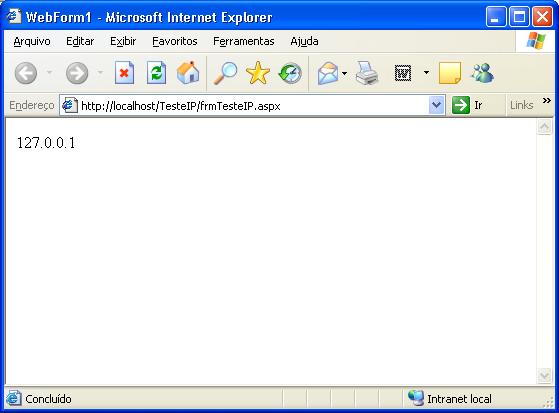This screenshot has width=559, height=413.
Task: Open Search with magnifying glass icon
Action: coord(225,73)
